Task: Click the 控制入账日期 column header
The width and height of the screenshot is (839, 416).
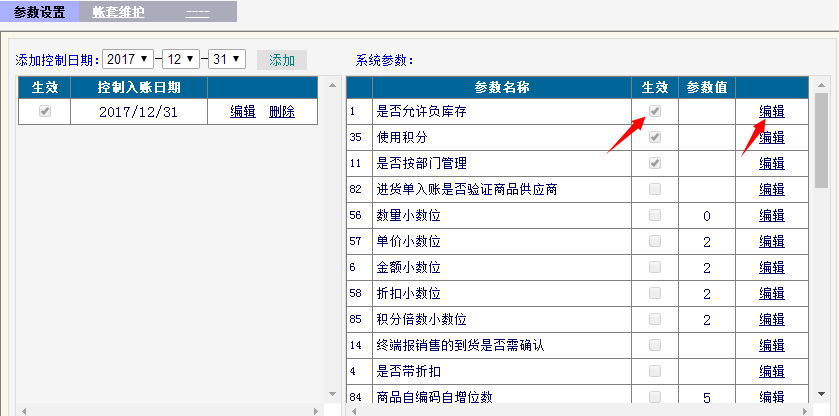Action: point(139,87)
